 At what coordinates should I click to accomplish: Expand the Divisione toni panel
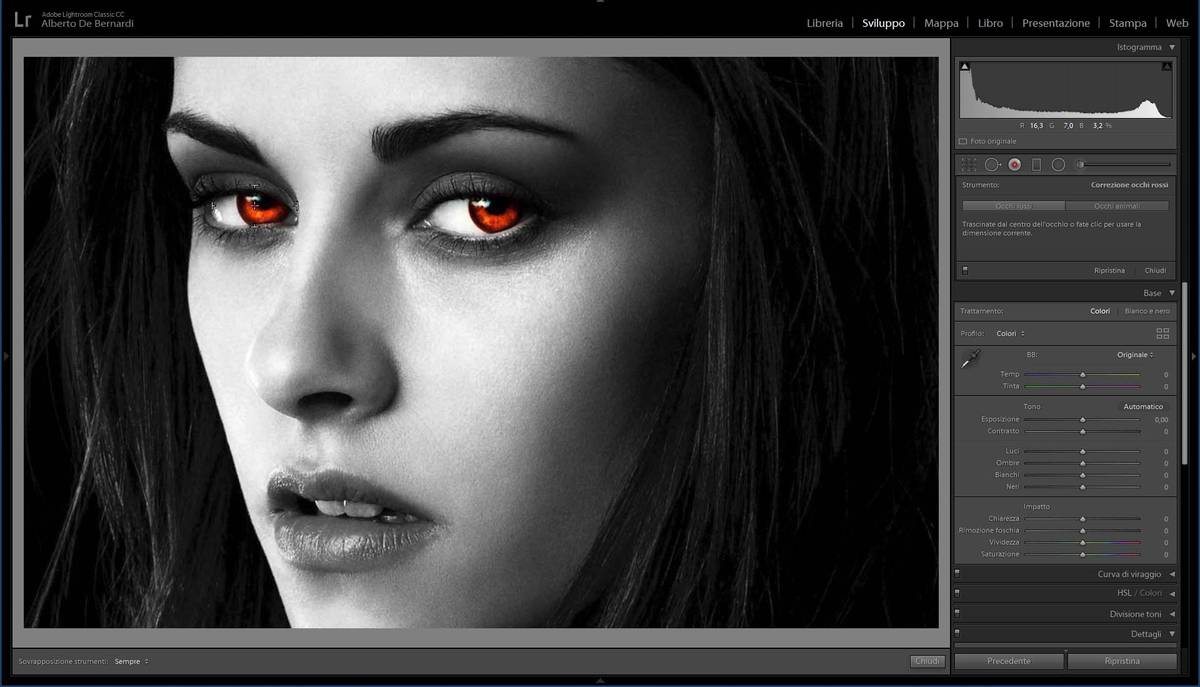(x=1172, y=614)
